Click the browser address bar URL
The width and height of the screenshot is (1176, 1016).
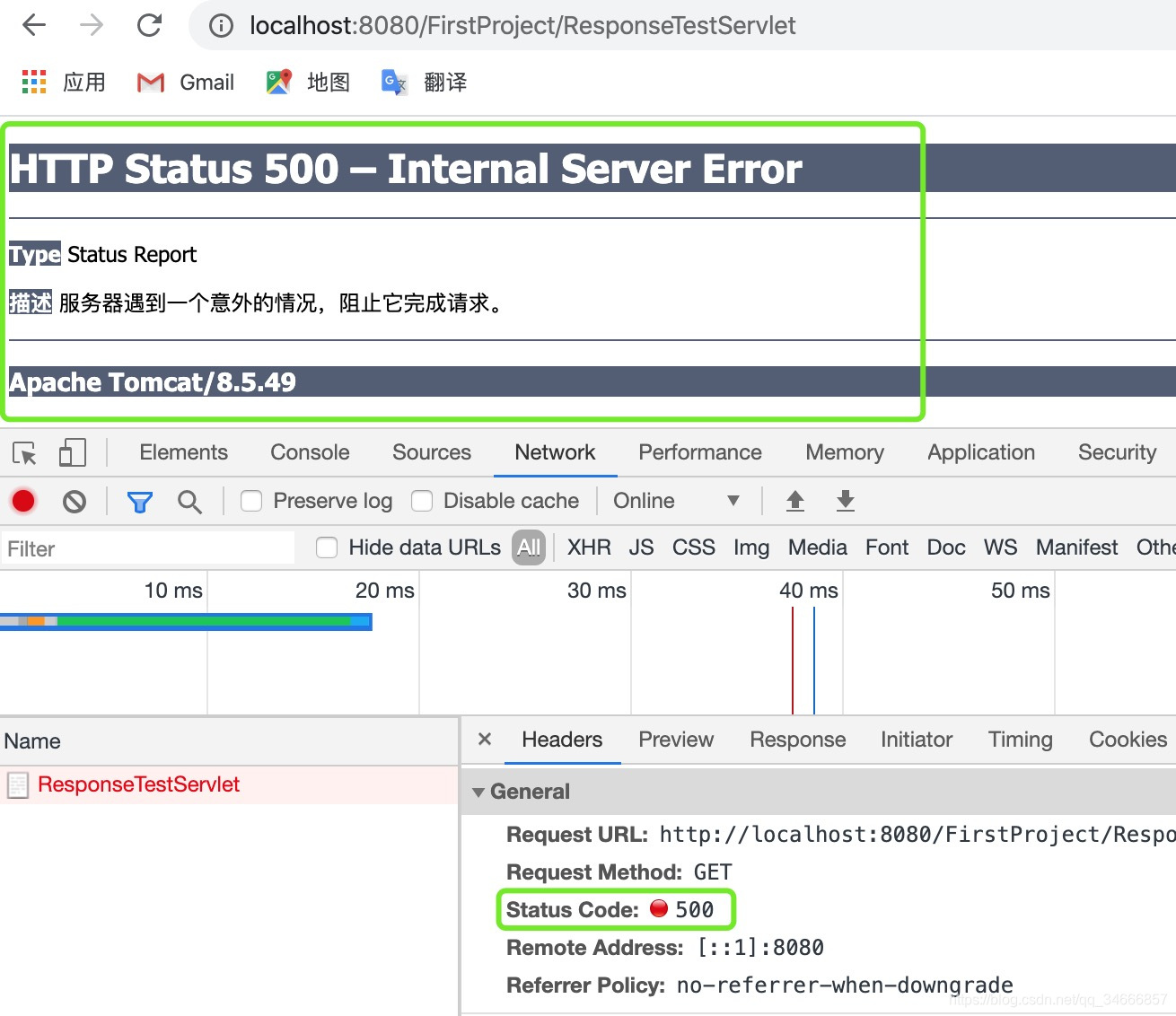click(522, 26)
